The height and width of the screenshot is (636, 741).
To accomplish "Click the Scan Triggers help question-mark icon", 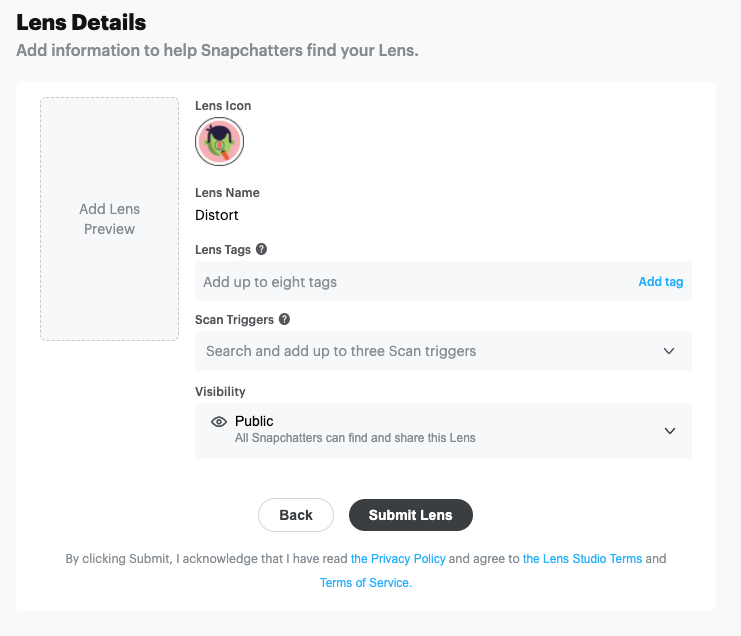I will pos(284,320).
